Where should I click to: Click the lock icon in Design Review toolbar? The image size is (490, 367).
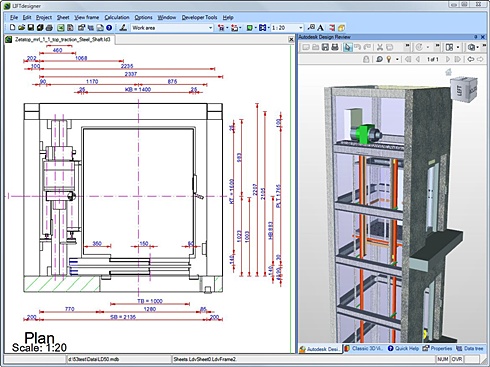(x=366, y=59)
